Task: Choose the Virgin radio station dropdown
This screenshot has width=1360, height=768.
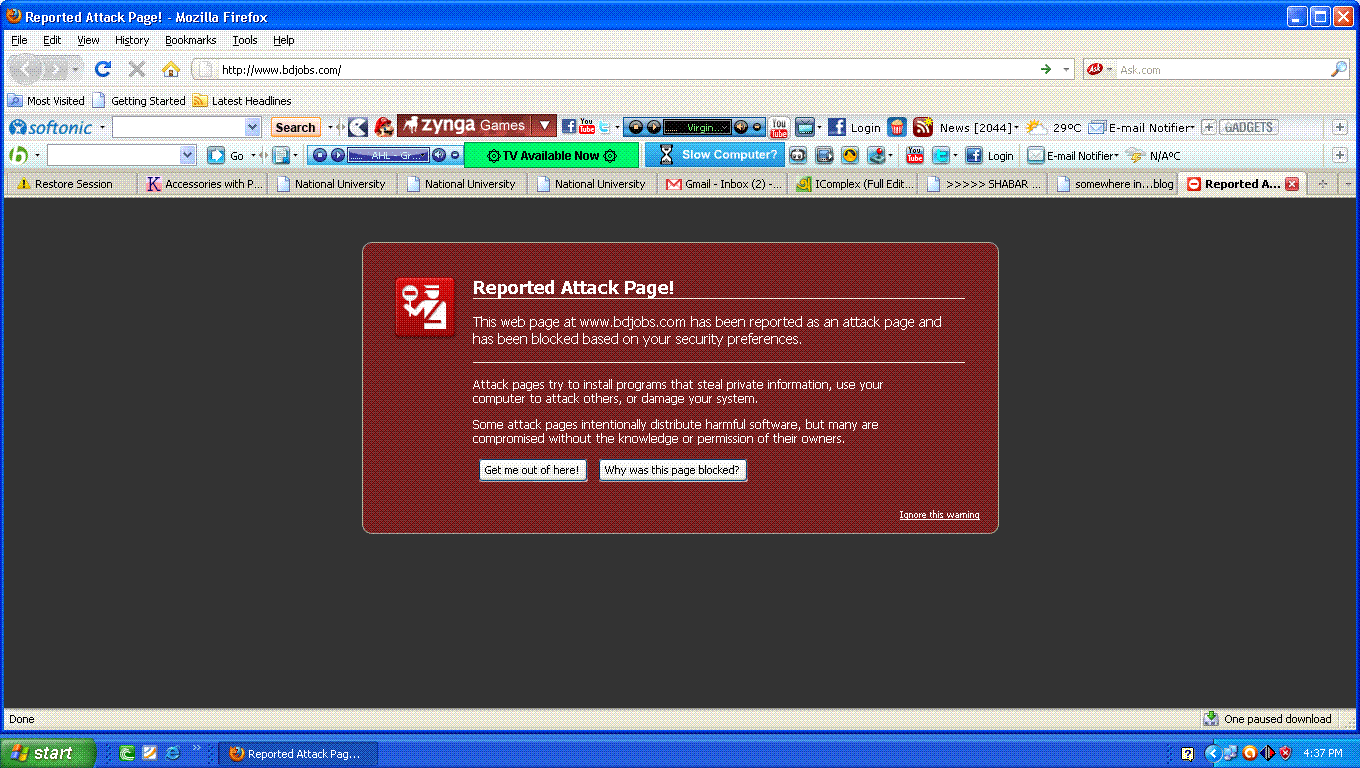Action: click(x=696, y=127)
